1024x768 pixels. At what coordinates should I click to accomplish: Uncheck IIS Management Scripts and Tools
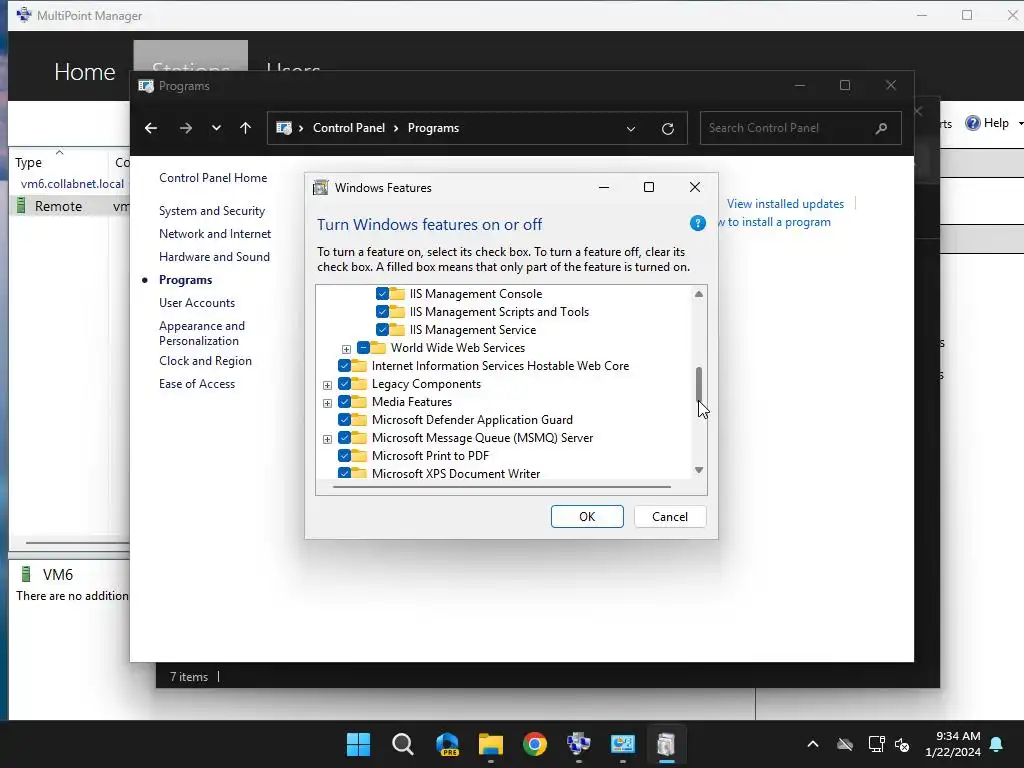[383, 312]
